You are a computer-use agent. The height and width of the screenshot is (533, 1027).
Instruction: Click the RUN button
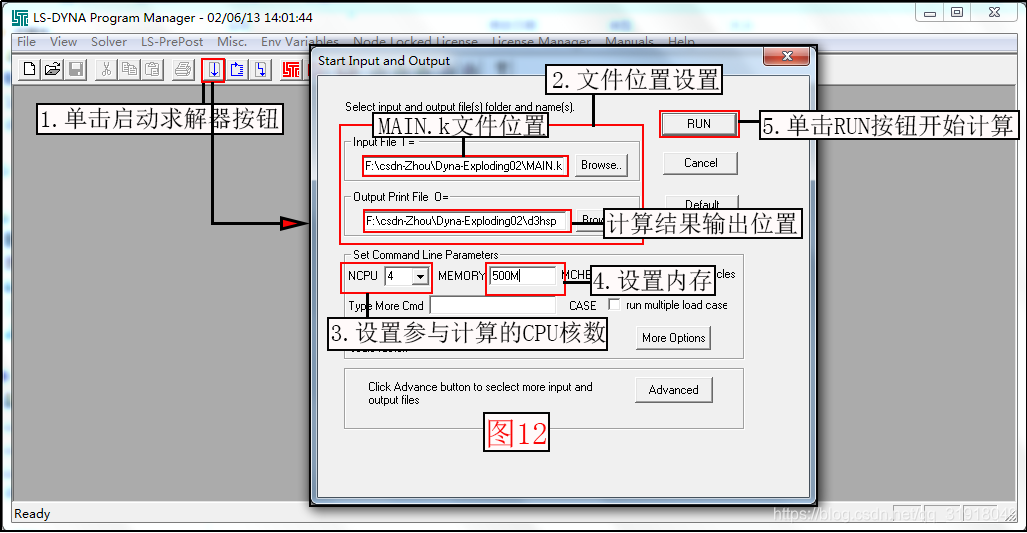[699, 124]
